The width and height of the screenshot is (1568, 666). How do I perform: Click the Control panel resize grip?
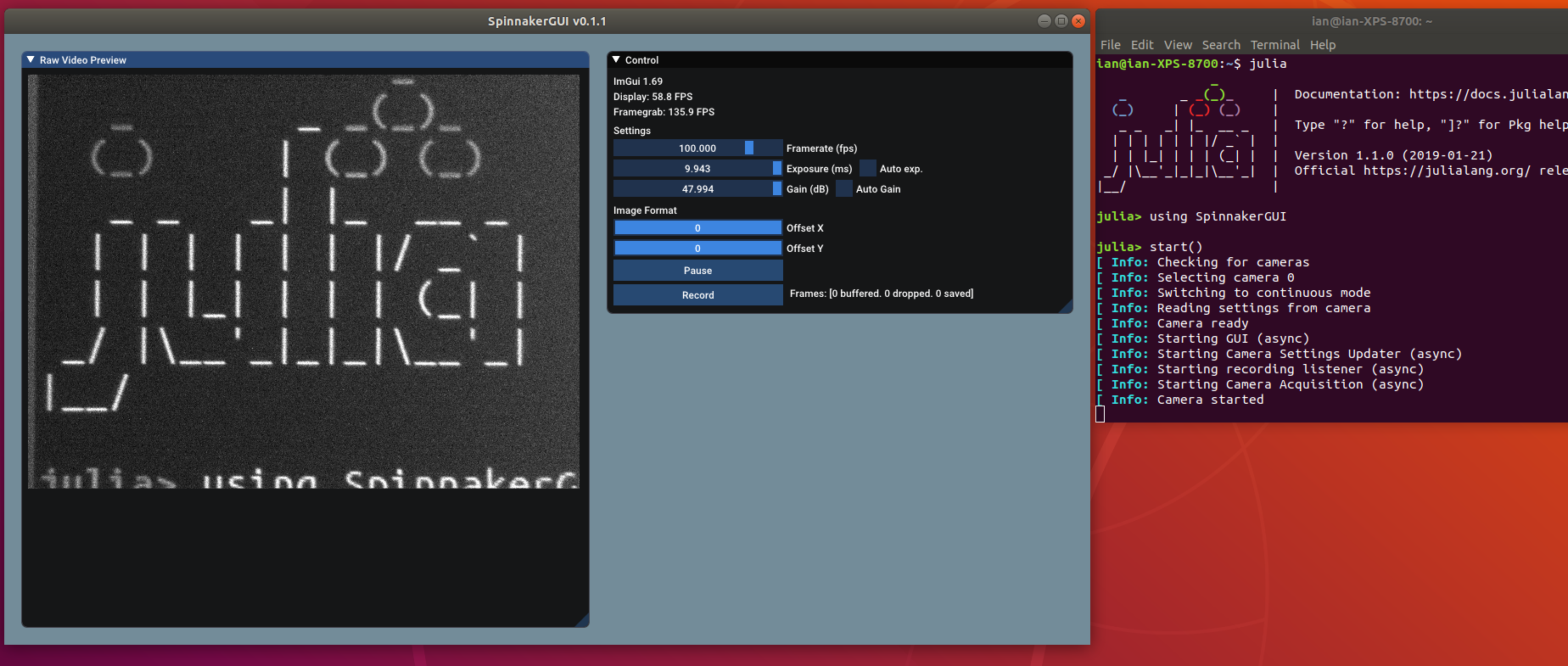tap(1067, 307)
